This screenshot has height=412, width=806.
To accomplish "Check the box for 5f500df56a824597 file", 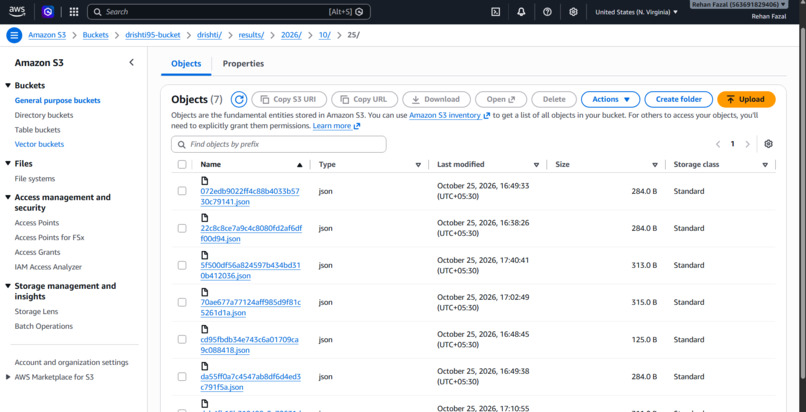I will point(182,265).
